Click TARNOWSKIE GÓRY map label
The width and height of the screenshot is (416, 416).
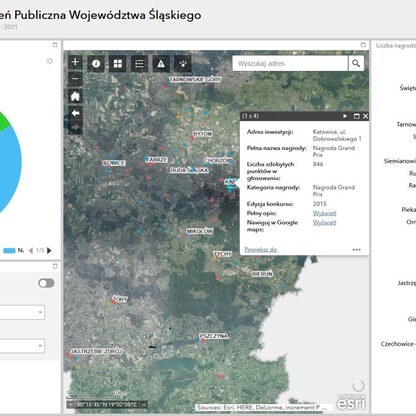195,79
